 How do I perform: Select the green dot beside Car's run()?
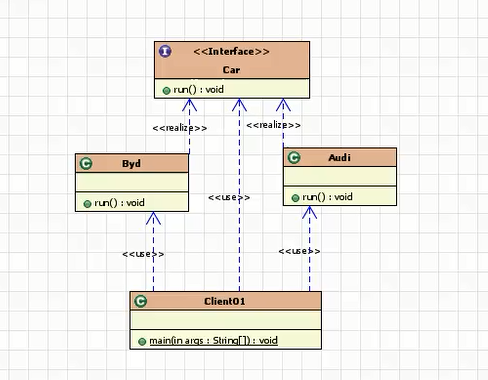[x=166, y=91]
